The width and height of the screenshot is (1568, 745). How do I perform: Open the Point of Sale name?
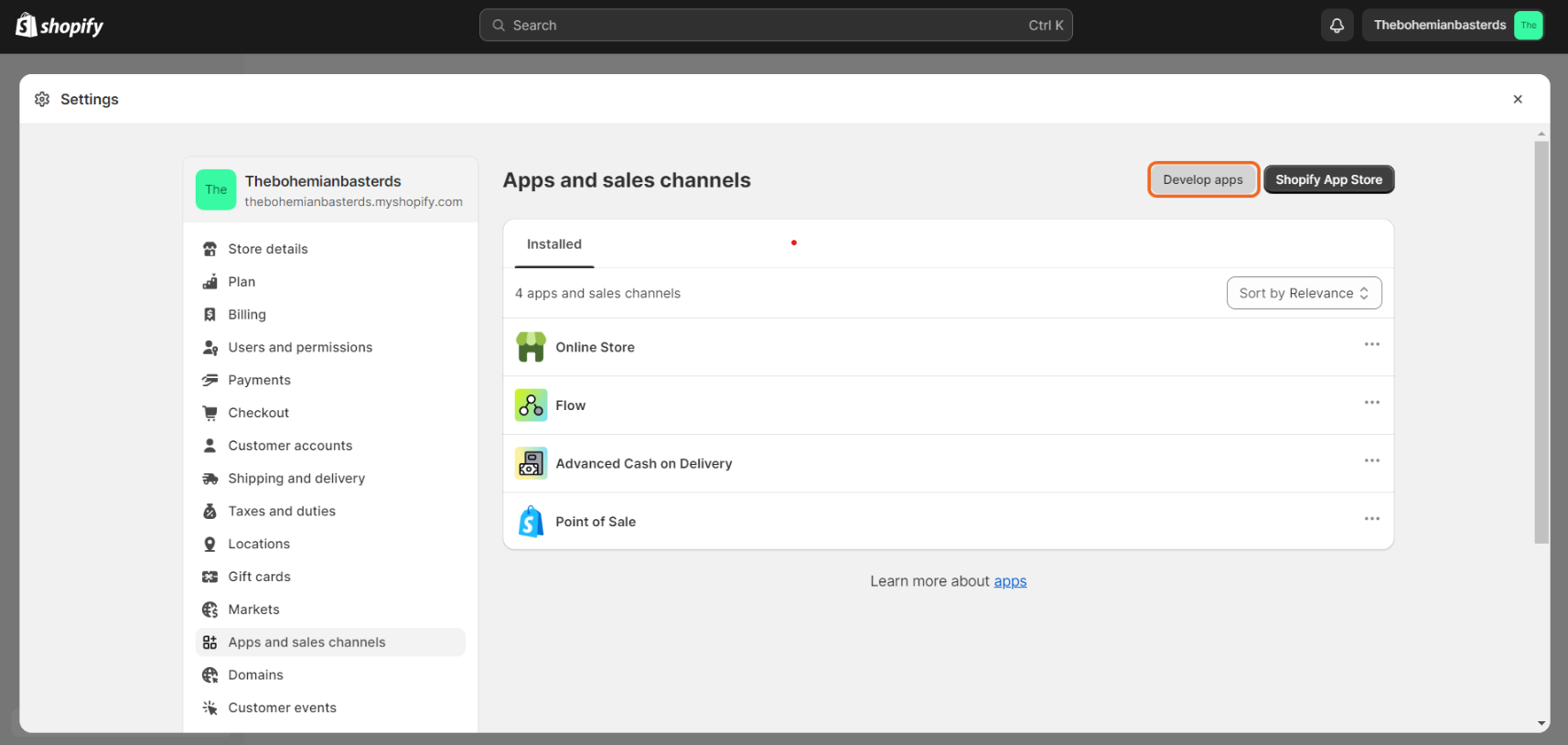(596, 522)
